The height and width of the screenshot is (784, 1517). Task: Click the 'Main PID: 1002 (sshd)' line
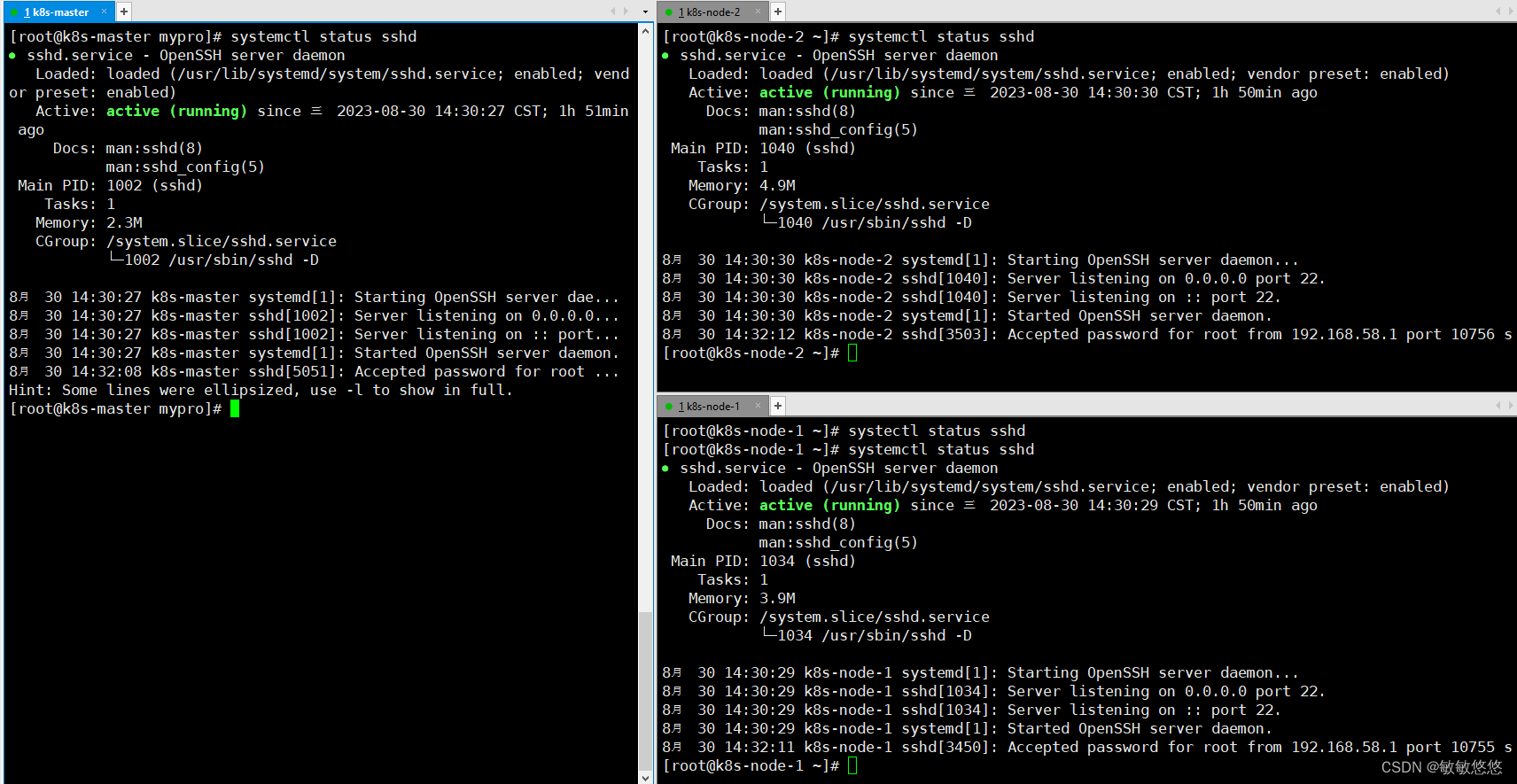[x=110, y=185]
